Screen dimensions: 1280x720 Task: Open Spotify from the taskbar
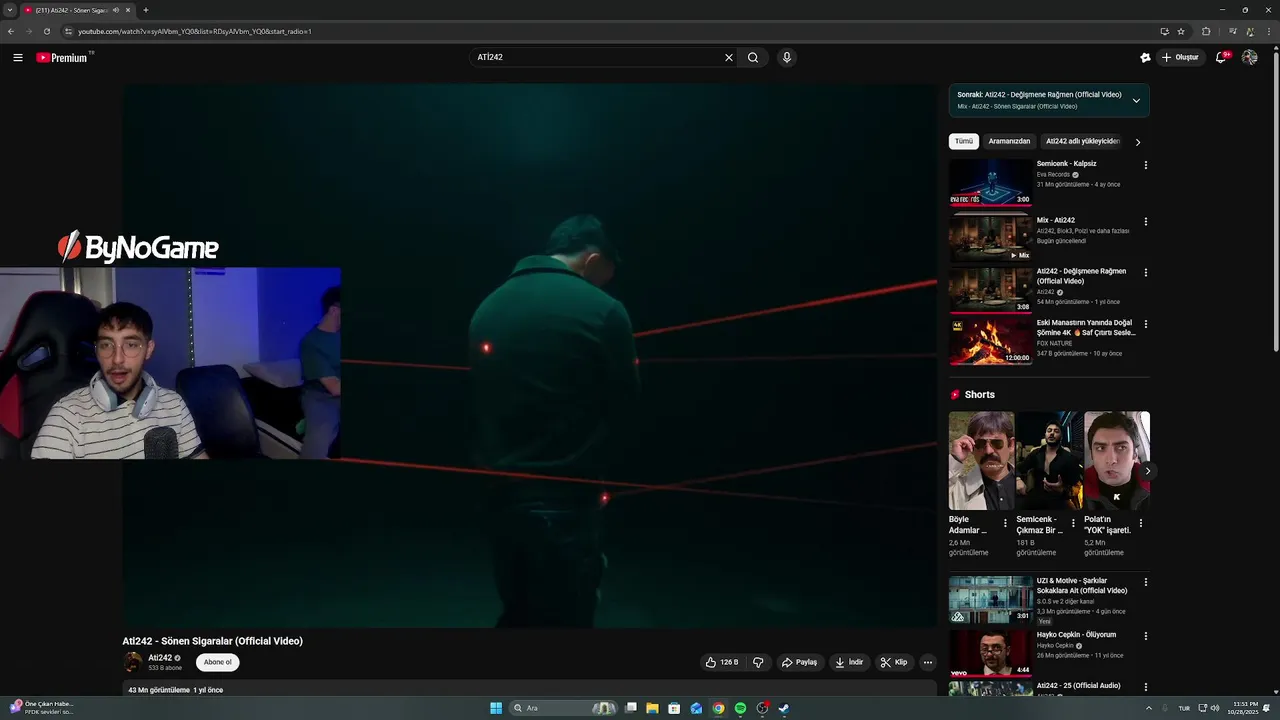(x=740, y=708)
